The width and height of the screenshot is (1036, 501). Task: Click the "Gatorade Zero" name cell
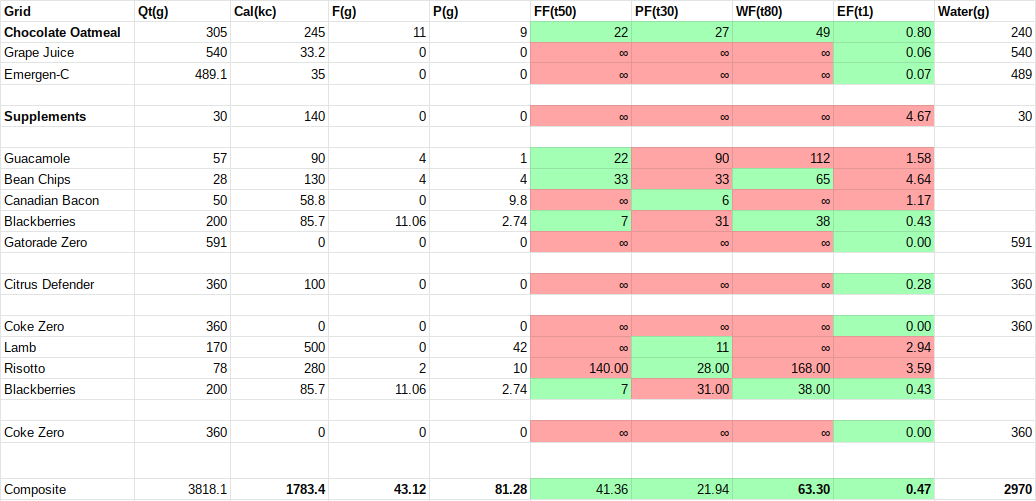tap(46, 242)
